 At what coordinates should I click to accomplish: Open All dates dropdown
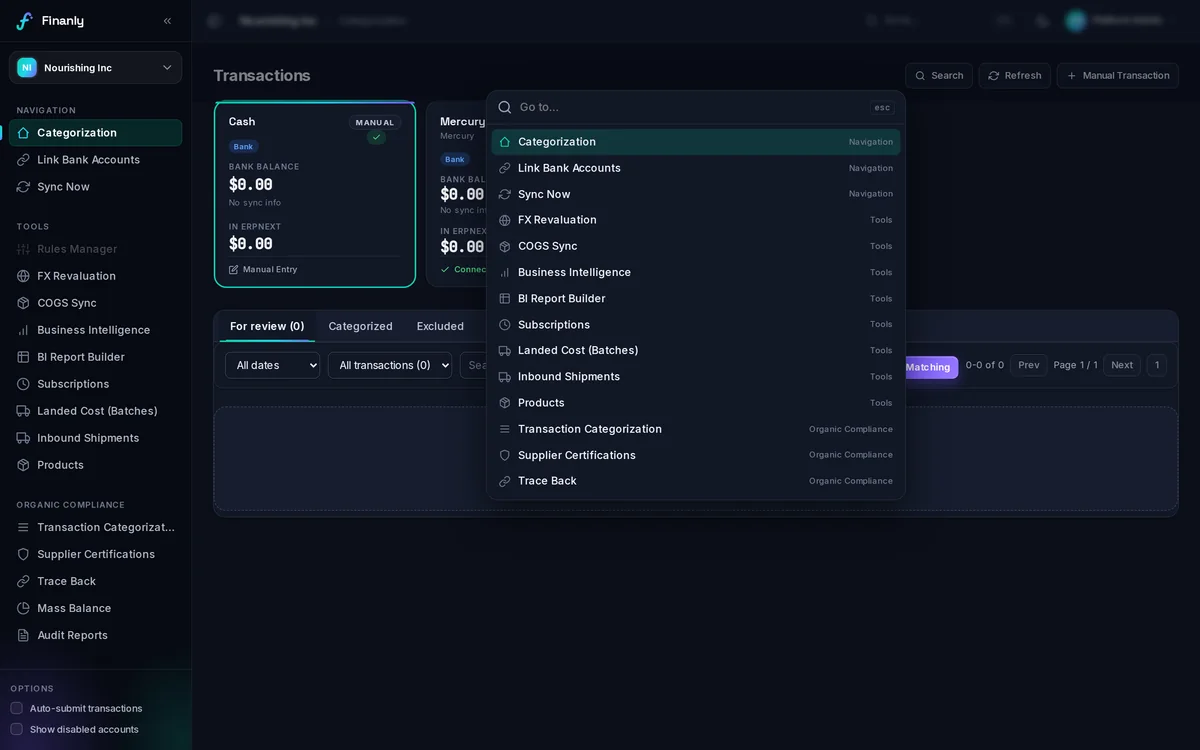(272, 365)
